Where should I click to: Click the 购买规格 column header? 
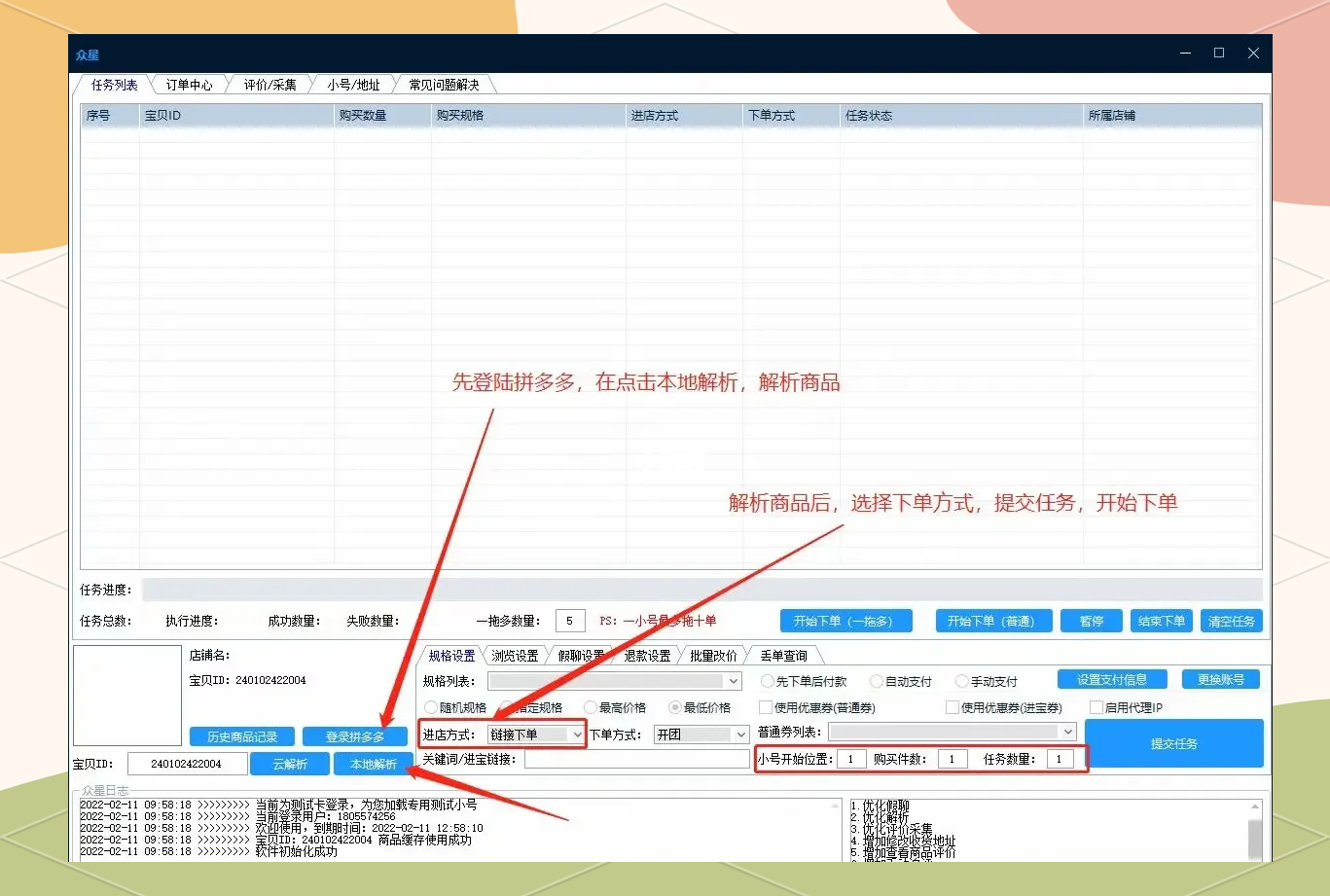528,116
